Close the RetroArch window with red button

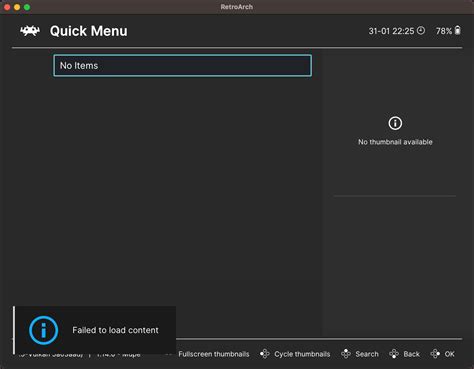coord(7,7)
